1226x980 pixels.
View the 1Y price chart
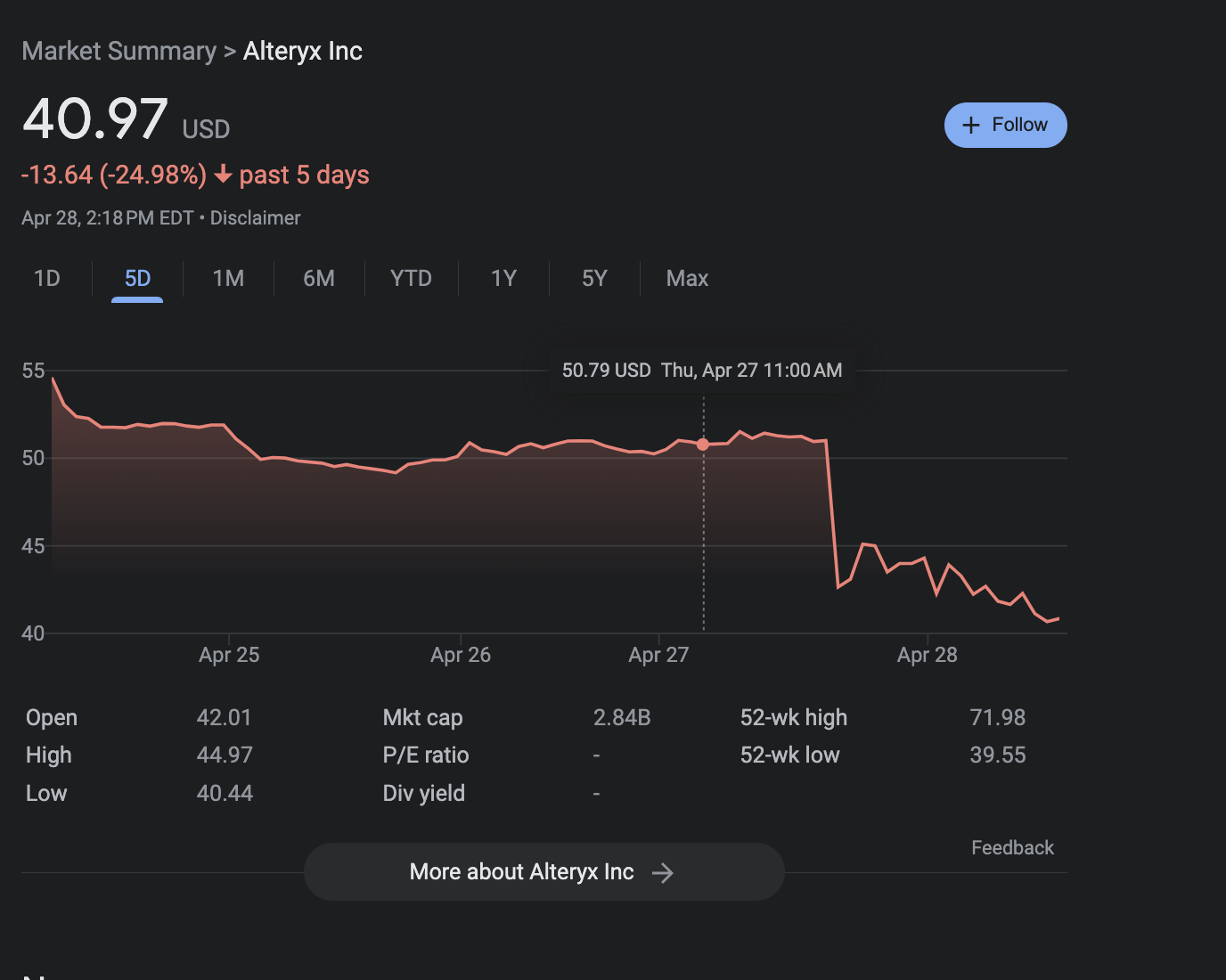pos(503,279)
